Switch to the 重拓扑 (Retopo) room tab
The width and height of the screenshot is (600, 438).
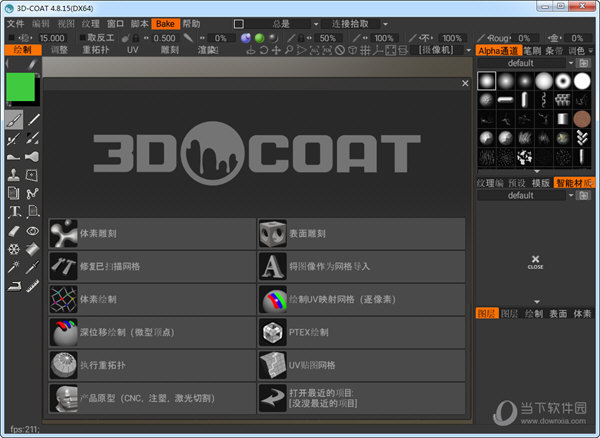(96, 50)
